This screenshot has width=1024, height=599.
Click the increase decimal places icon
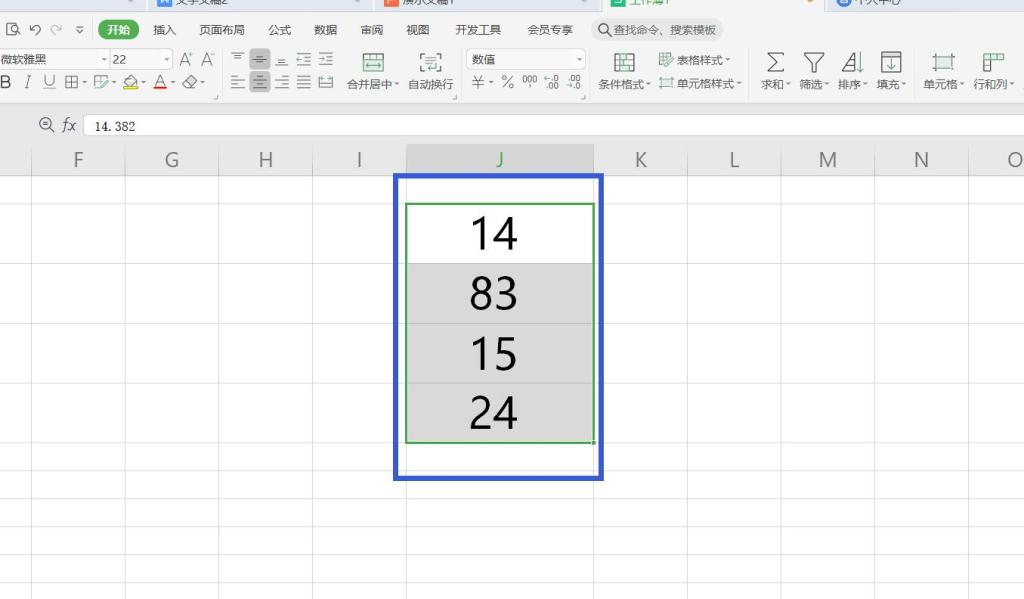pos(552,82)
